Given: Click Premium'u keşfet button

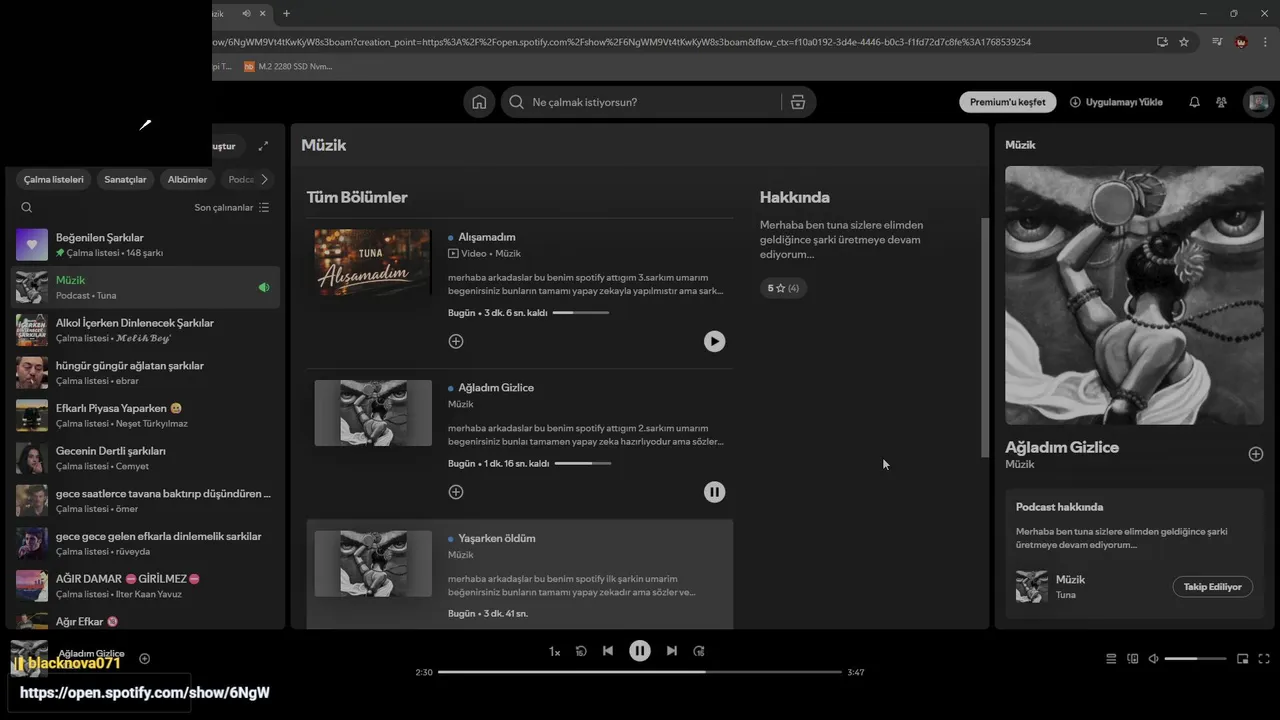Looking at the screenshot, I should (x=1008, y=102).
